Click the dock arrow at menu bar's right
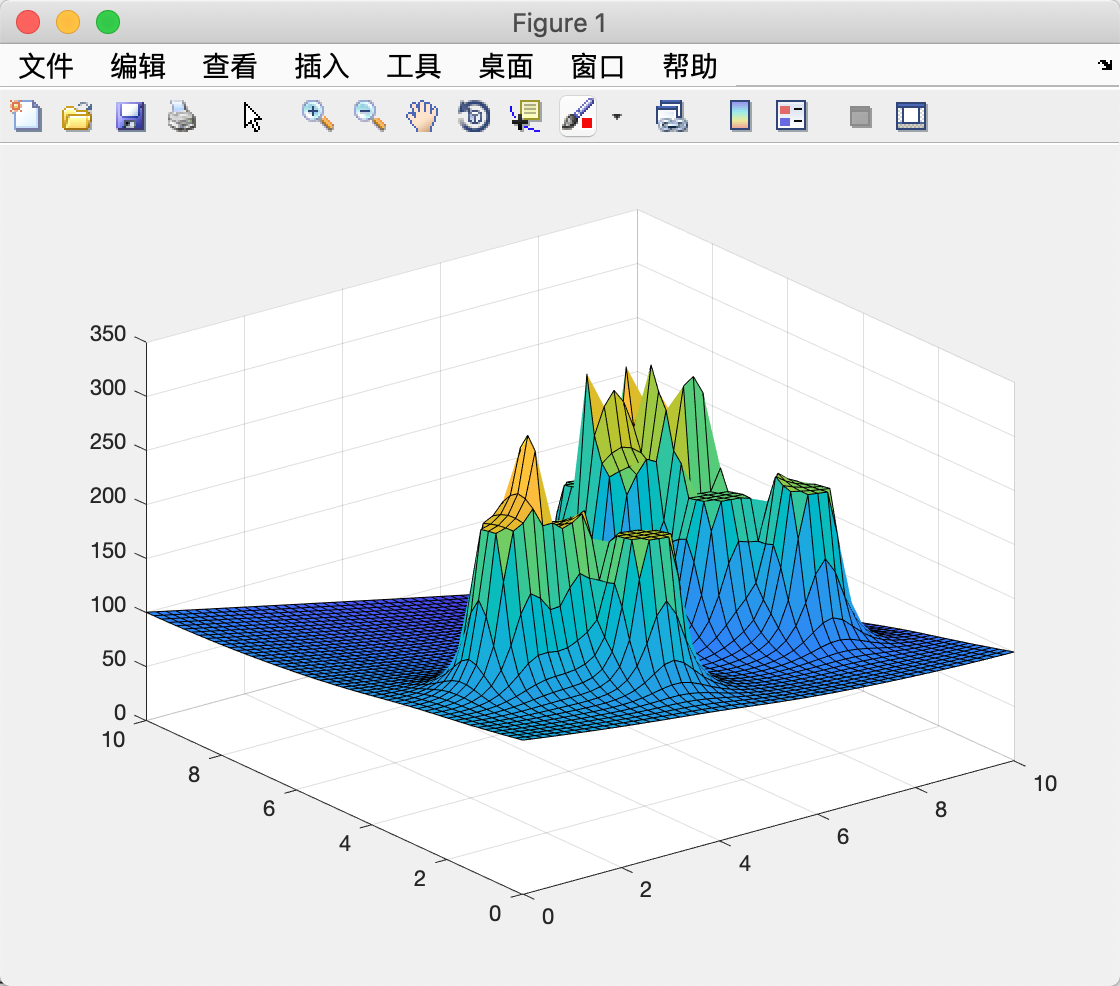 [1105, 65]
